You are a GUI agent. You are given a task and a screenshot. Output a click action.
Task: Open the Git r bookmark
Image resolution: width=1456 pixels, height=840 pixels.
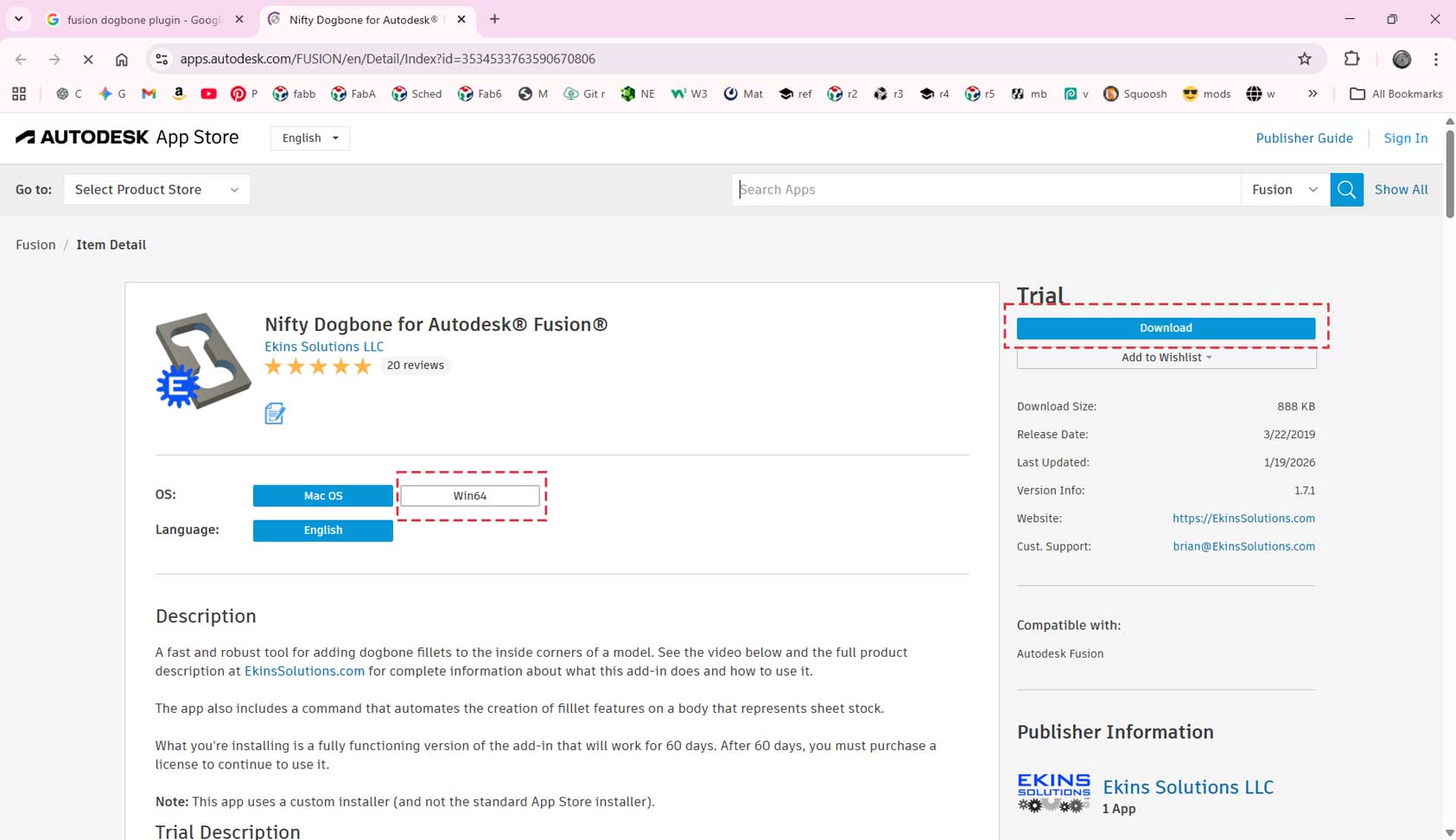(584, 93)
